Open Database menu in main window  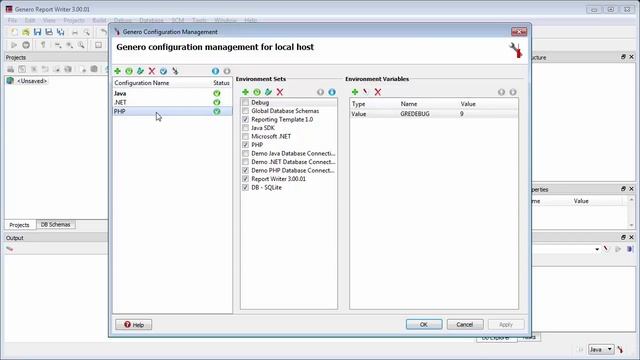coord(151,20)
